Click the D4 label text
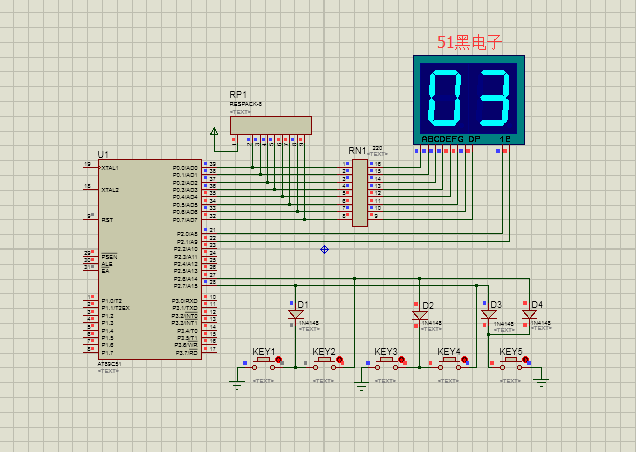This screenshot has width=636, height=452. coord(537,305)
